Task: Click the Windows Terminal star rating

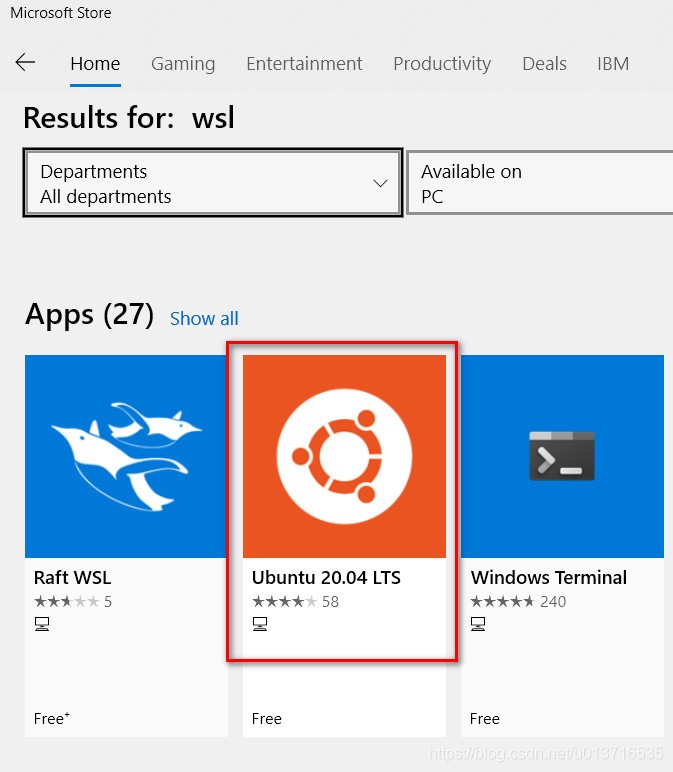Action: [x=503, y=601]
